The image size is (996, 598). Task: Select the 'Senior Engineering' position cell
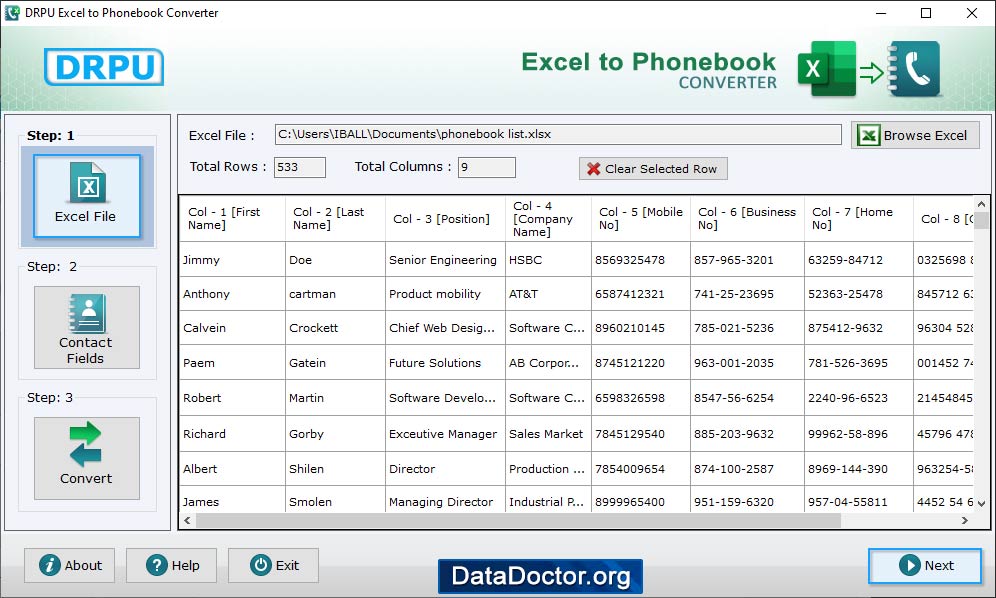tap(445, 259)
